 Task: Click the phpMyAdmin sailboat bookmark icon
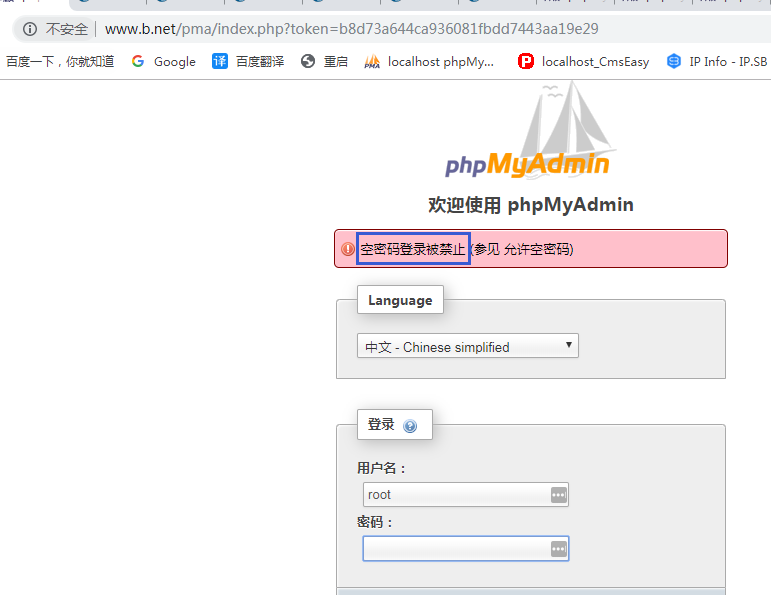tap(372, 61)
